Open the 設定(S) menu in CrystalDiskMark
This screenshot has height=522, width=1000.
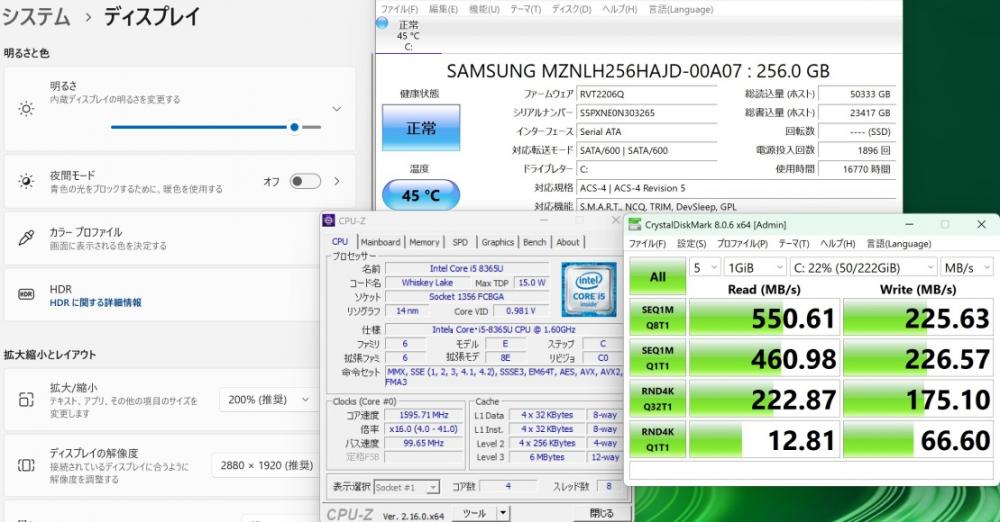(x=691, y=243)
